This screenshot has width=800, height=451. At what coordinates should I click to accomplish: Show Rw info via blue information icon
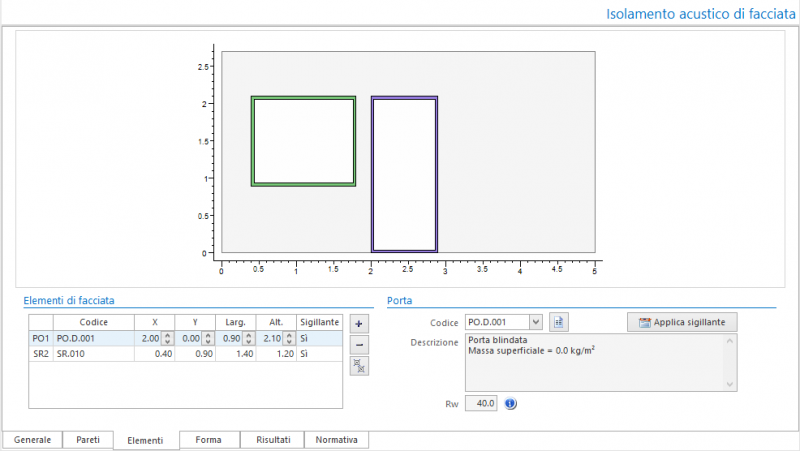[510, 404]
